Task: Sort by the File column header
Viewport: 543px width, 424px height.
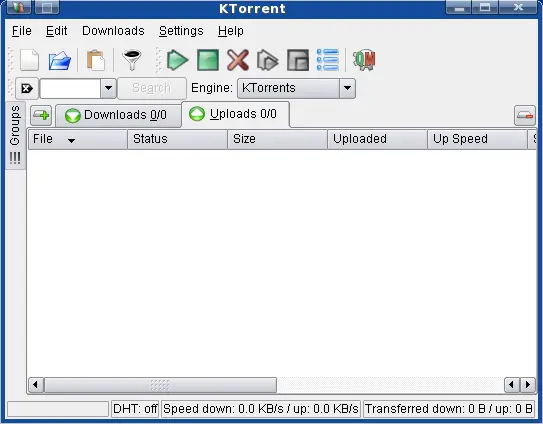Action: 78,139
